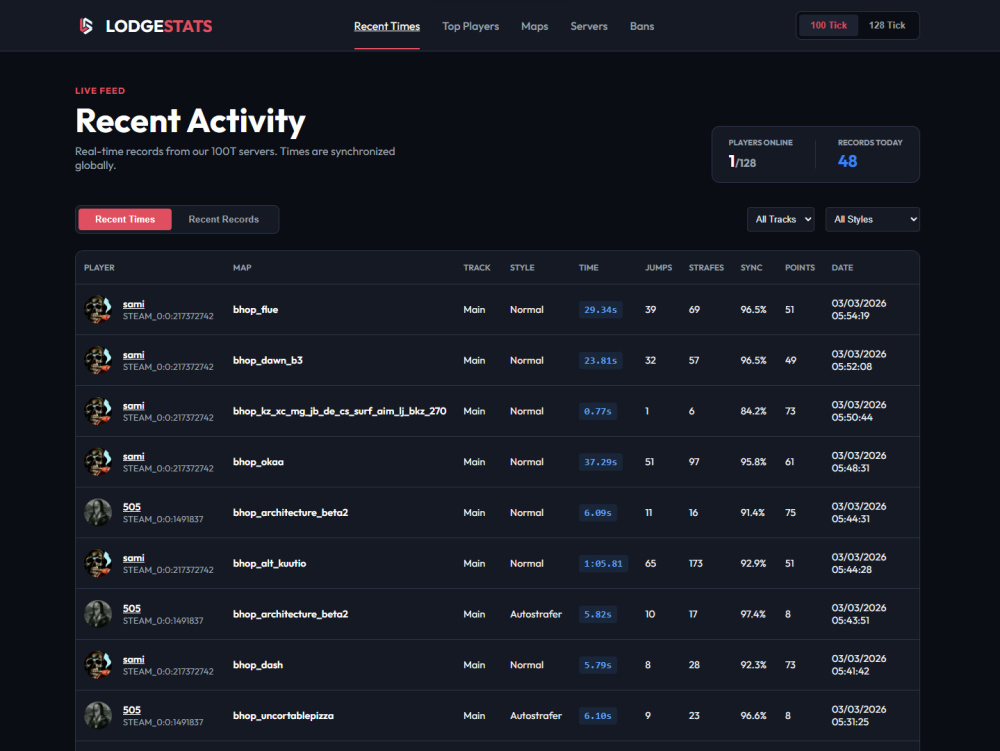This screenshot has width=1000, height=751.
Task: Open 505's profile in the 5.82s row
Action: pos(132,609)
